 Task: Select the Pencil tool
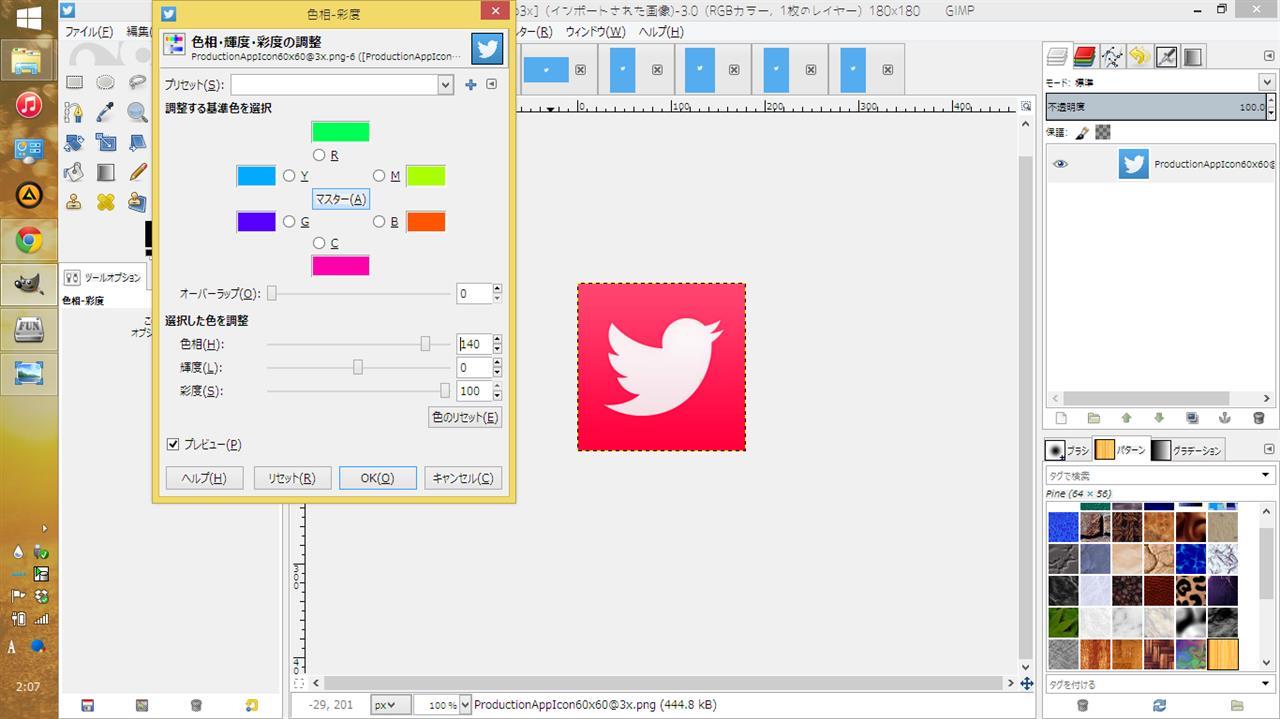[136, 172]
